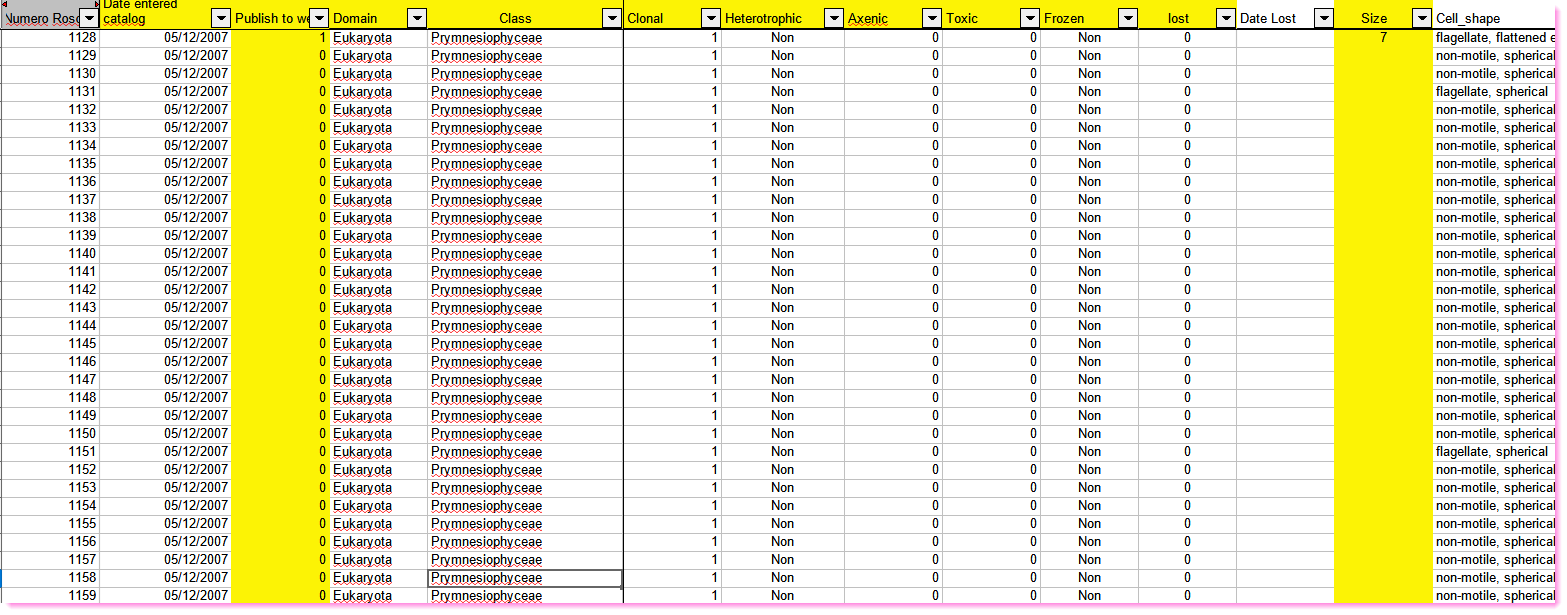Click the Class column filter arrow

tap(611, 19)
